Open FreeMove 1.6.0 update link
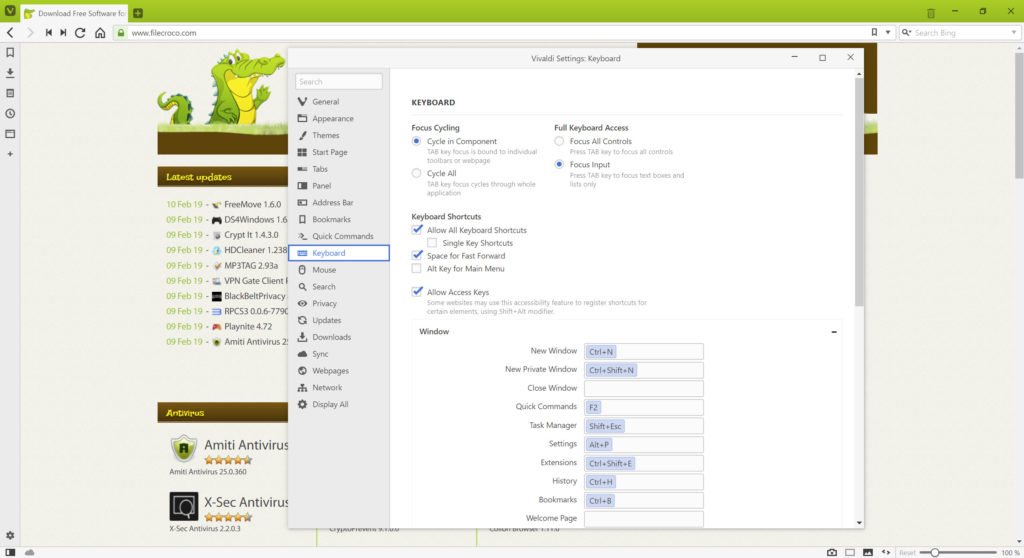 (252, 205)
